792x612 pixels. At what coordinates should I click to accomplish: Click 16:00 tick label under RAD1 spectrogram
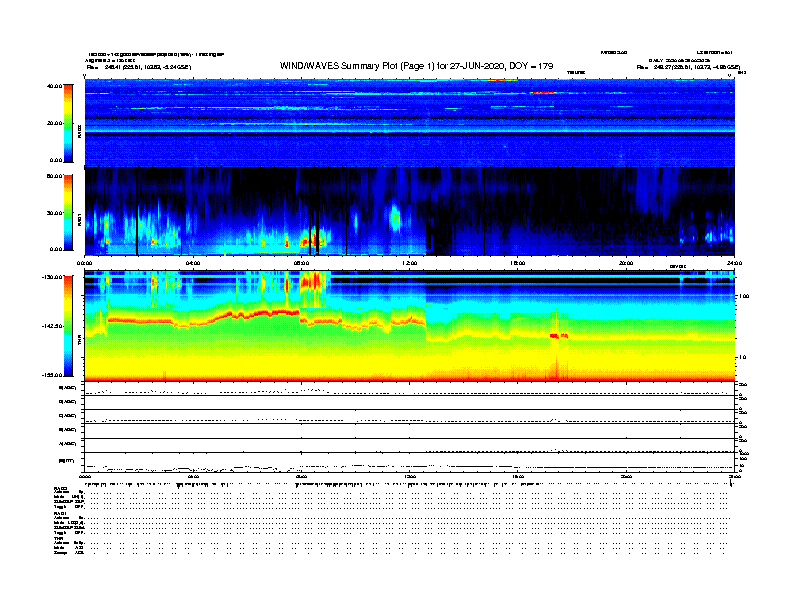click(x=518, y=263)
